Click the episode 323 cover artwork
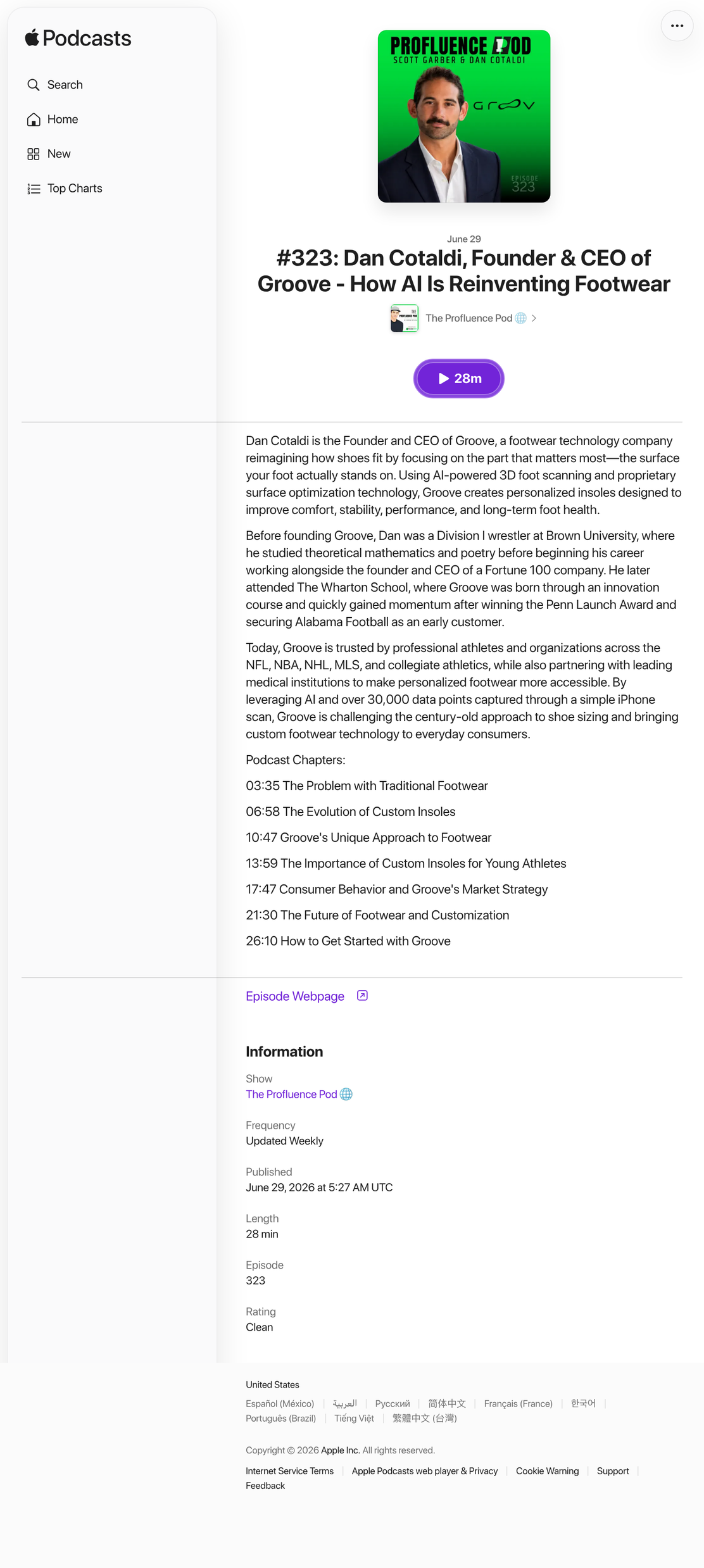 coord(464,116)
